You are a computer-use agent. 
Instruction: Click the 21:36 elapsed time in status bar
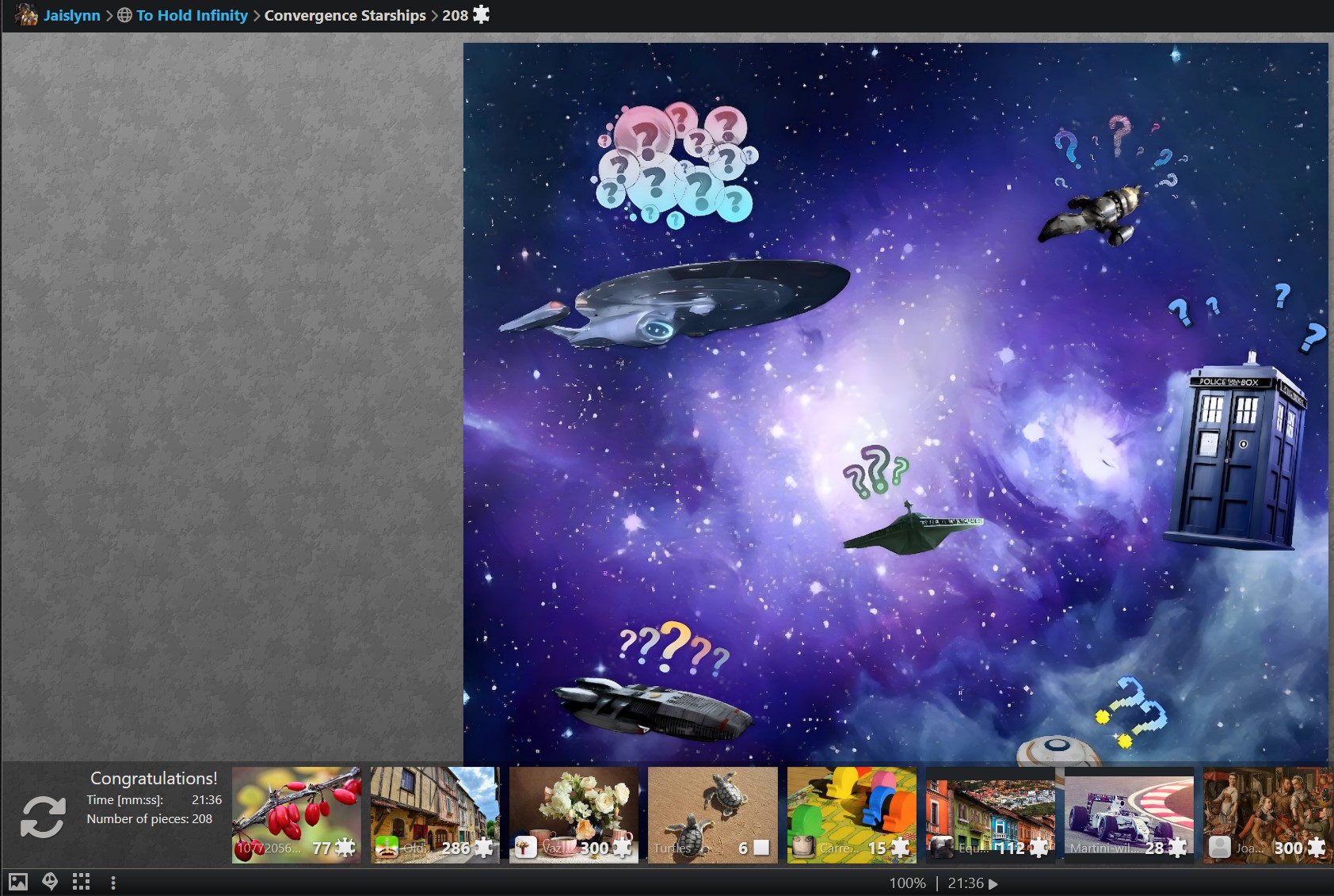click(x=966, y=883)
